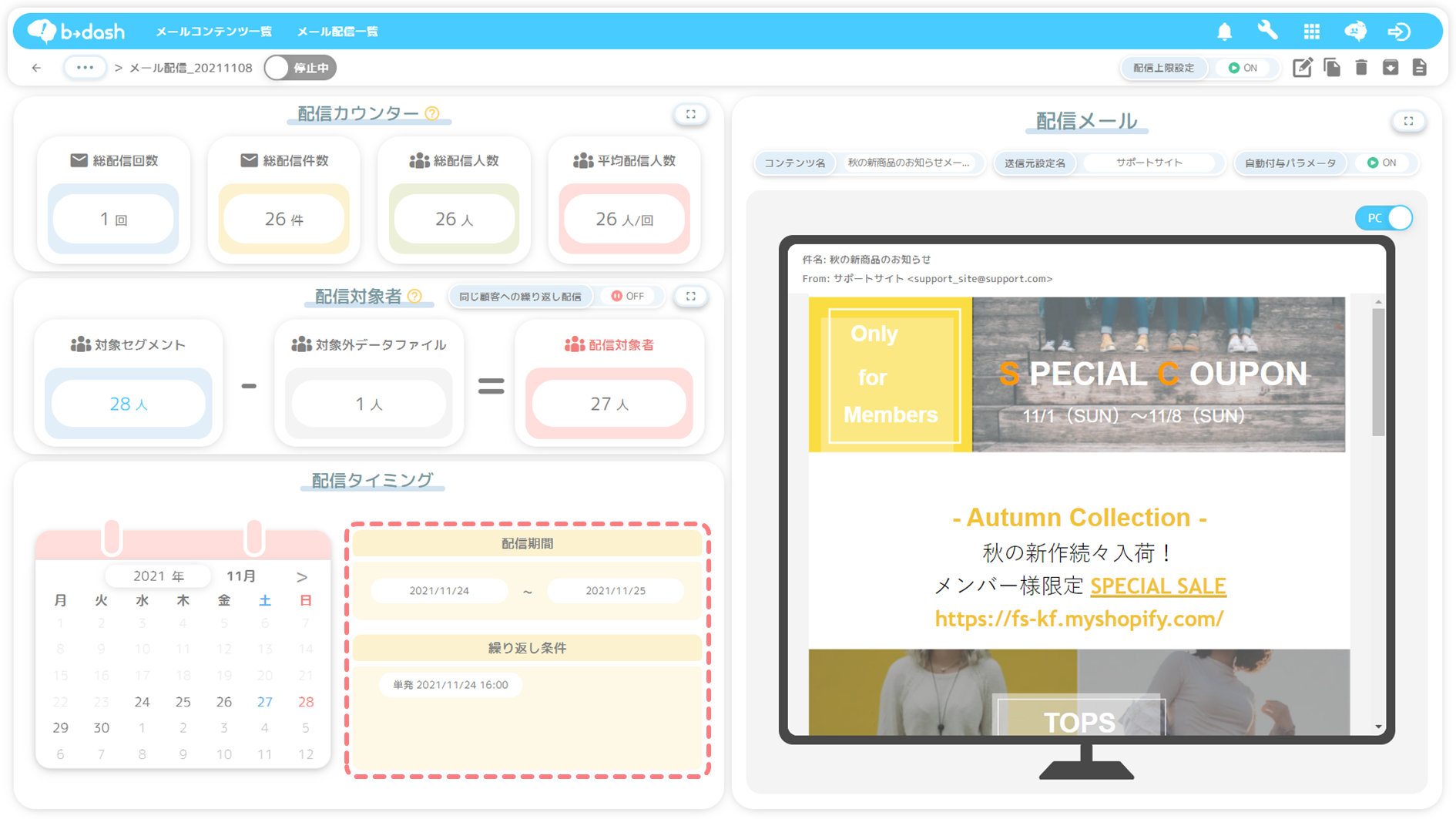Viewport: 1456px width, 819px height.
Task: Click the SPECIAL SALE link in email
Action: (x=1158, y=586)
